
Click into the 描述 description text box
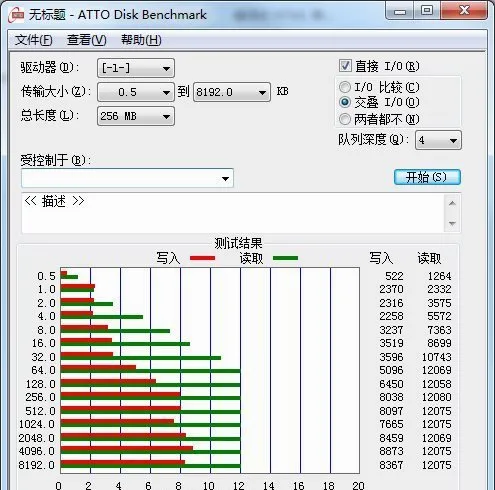coord(233,213)
